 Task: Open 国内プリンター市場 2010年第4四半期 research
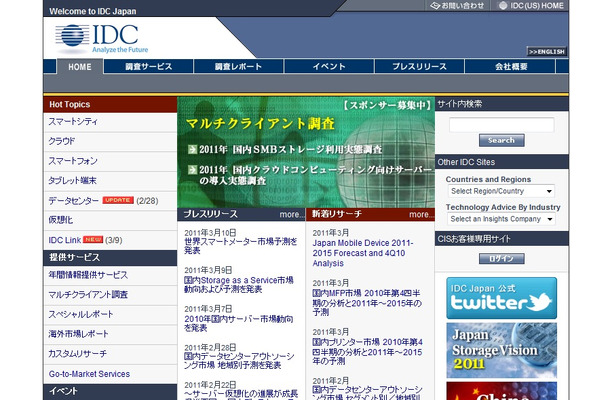[x=367, y=352]
